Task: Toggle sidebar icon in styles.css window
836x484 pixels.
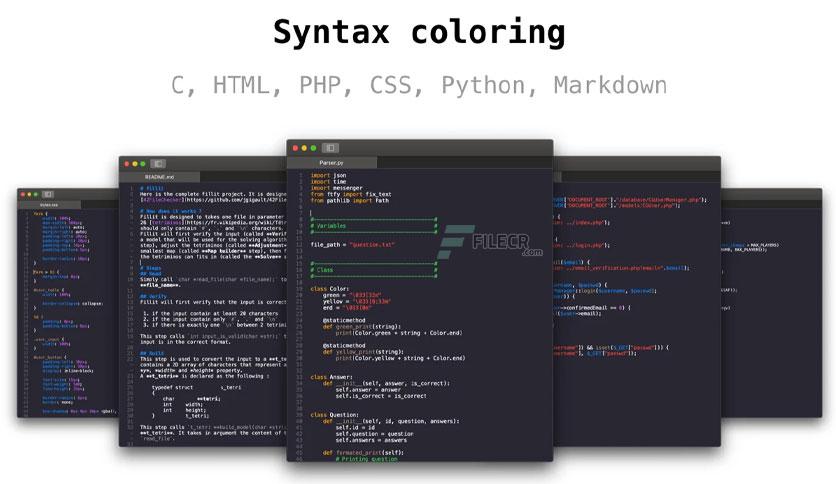Action: pyautogui.click(x=47, y=195)
